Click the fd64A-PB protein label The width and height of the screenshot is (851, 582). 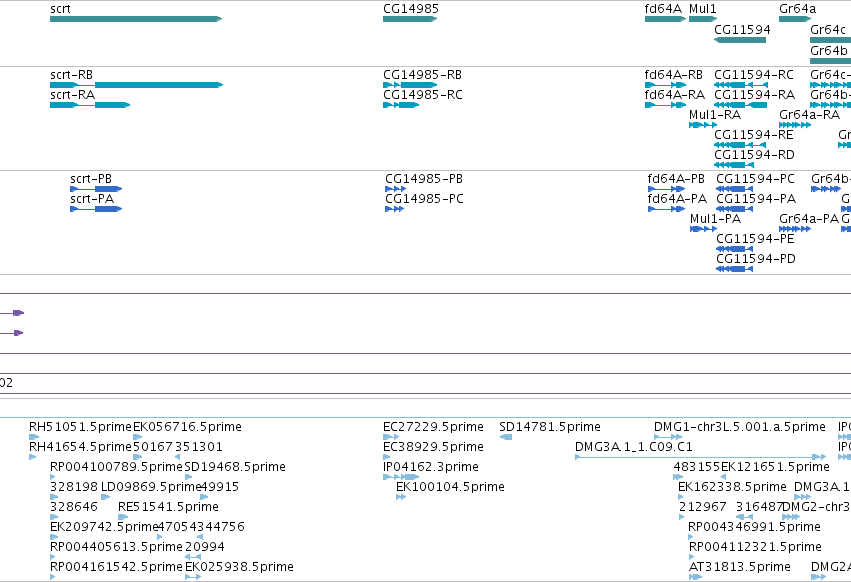pos(676,179)
